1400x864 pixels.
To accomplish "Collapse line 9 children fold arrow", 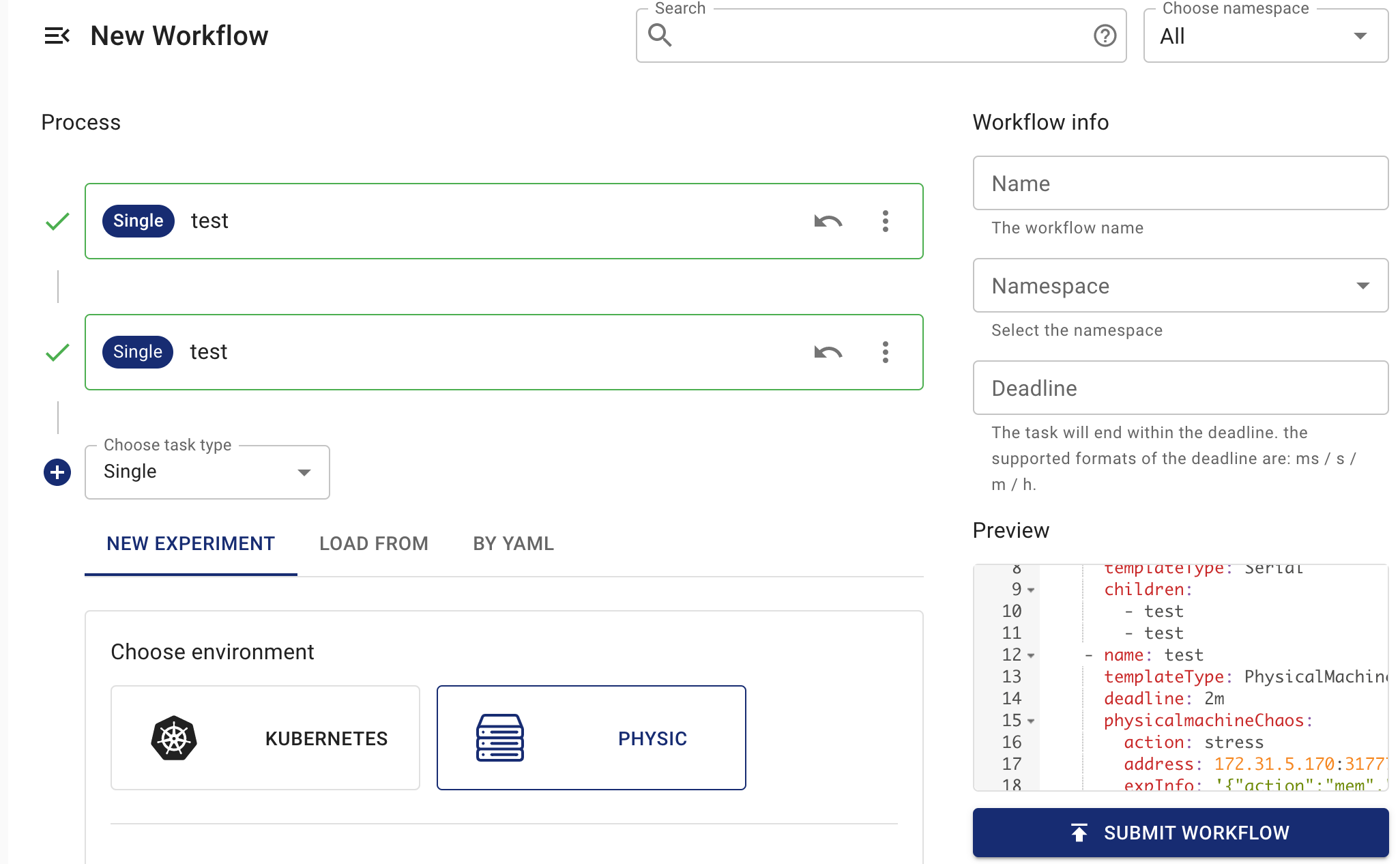I will pos(1031,590).
